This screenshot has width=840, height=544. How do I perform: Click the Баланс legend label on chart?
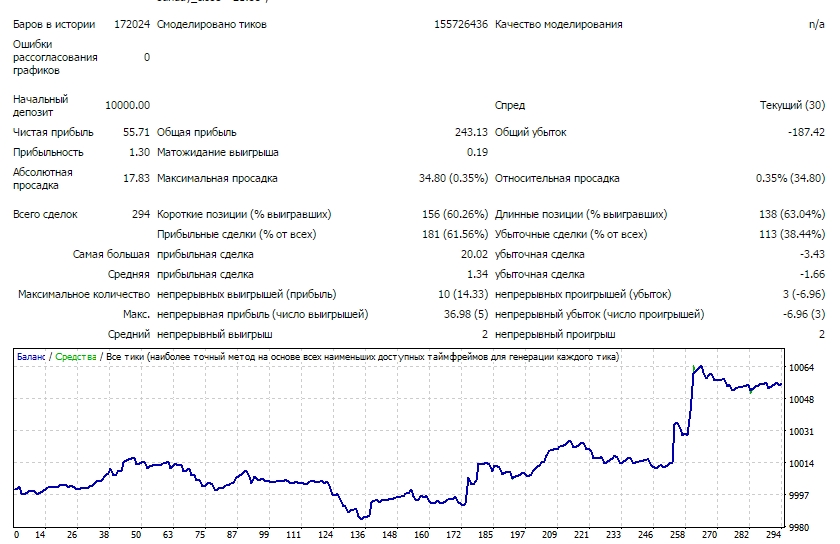point(31,357)
